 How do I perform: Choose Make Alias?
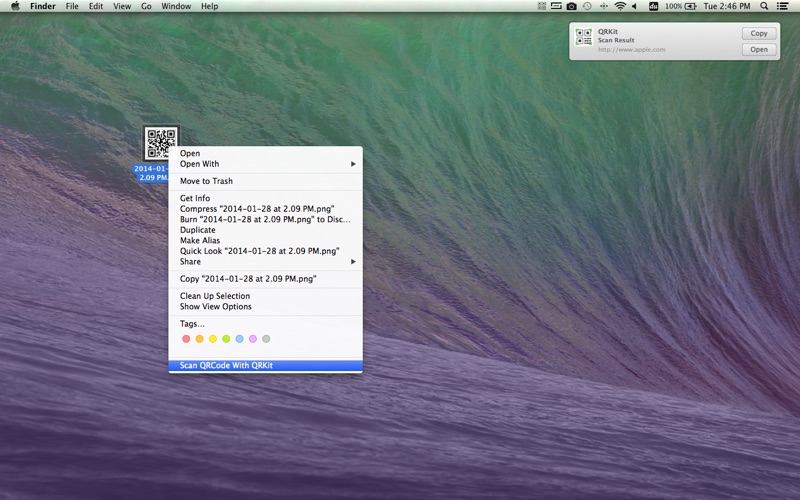click(x=265, y=240)
